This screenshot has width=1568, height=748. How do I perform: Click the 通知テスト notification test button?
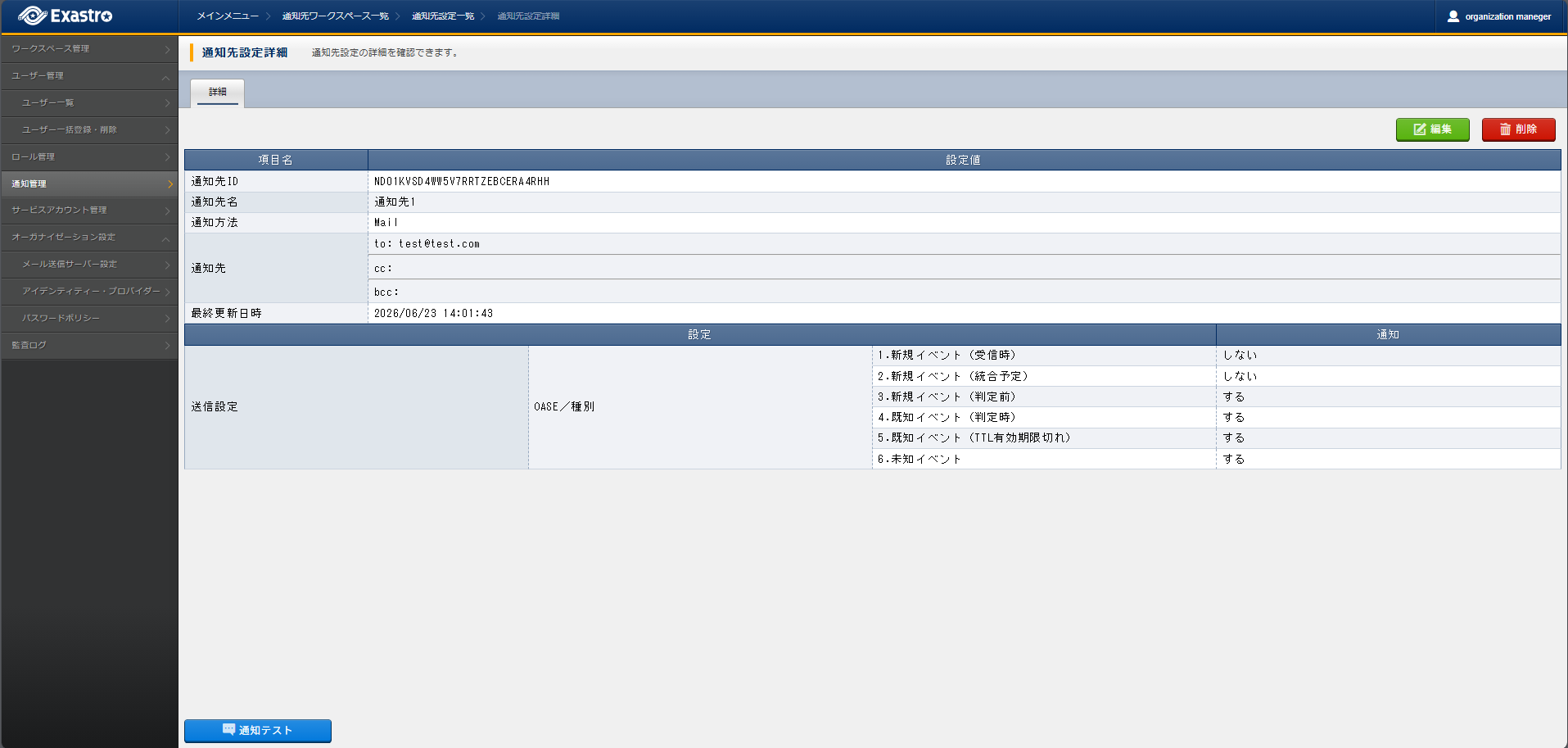(x=258, y=730)
